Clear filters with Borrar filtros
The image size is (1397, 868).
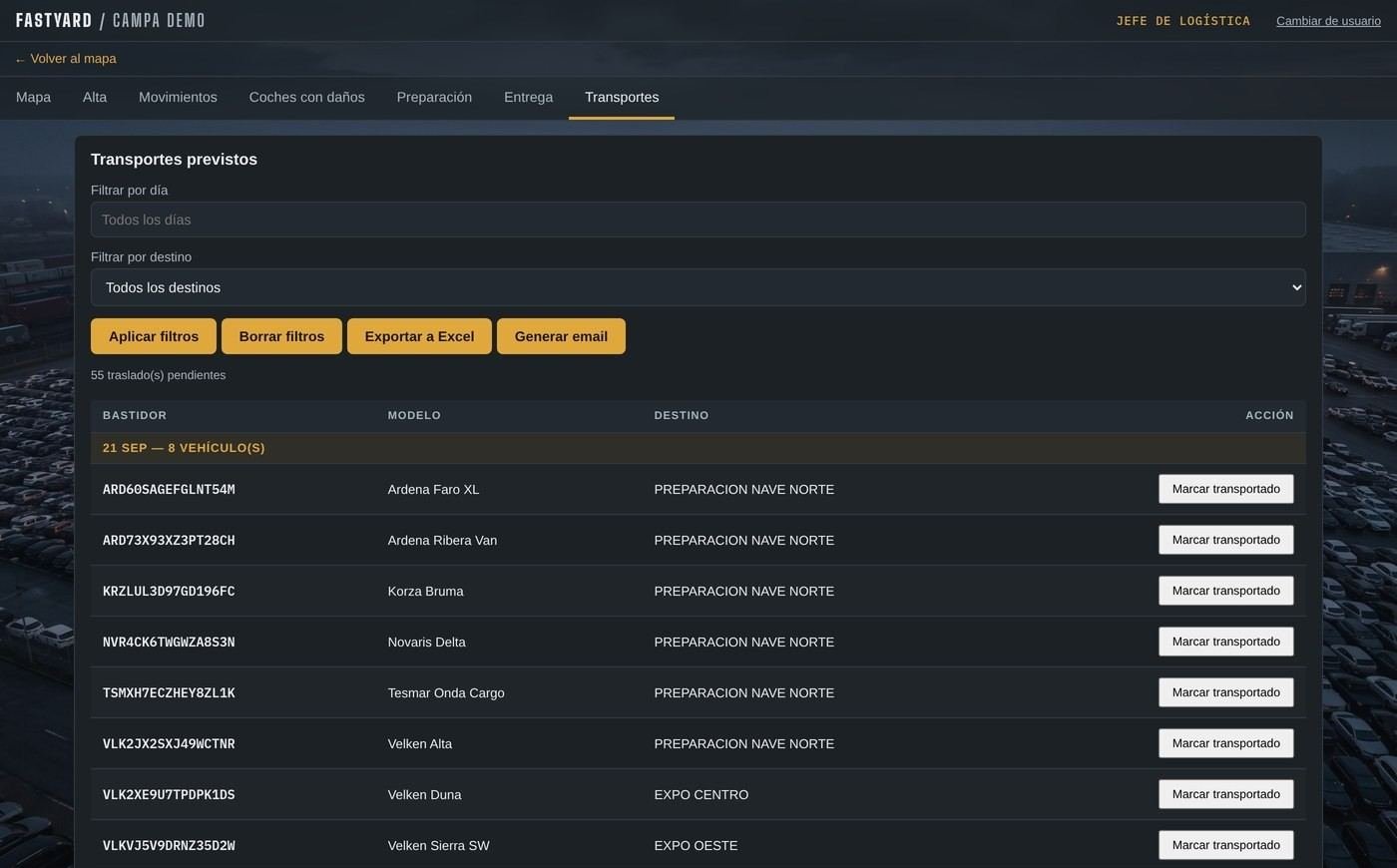coord(281,336)
